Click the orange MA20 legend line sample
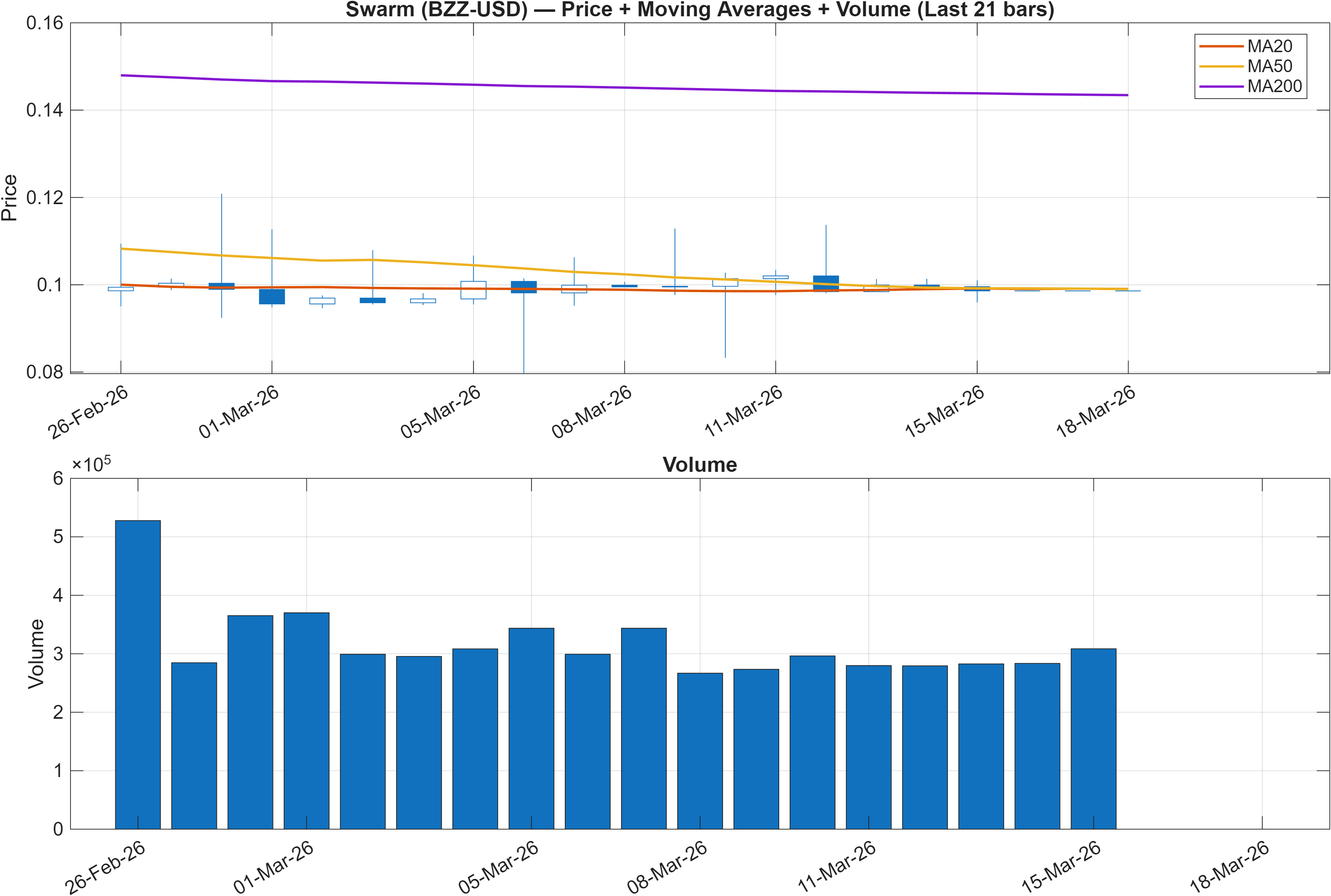Screen dimensions: 1331x896 1221,46
